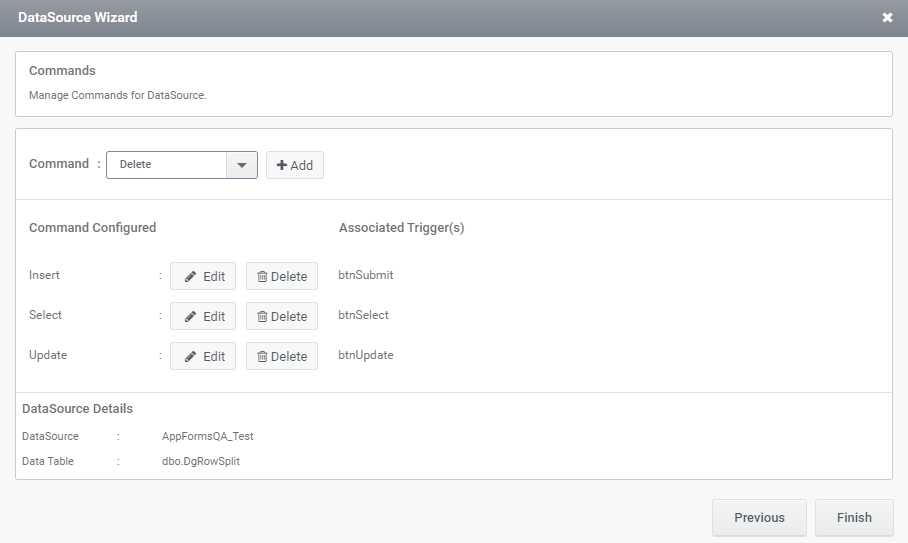
Task: Go back with the Previous button
Action: [x=759, y=518]
